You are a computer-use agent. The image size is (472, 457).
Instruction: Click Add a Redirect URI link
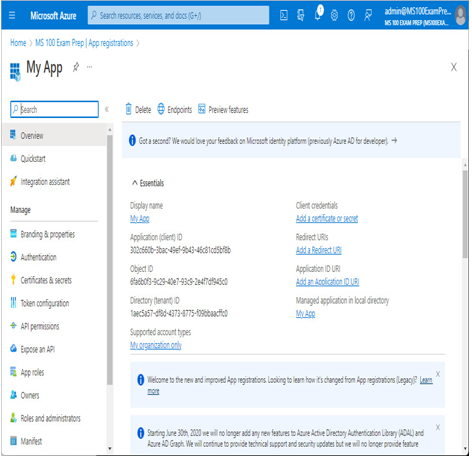pyautogui.click(x=319, y=250)
